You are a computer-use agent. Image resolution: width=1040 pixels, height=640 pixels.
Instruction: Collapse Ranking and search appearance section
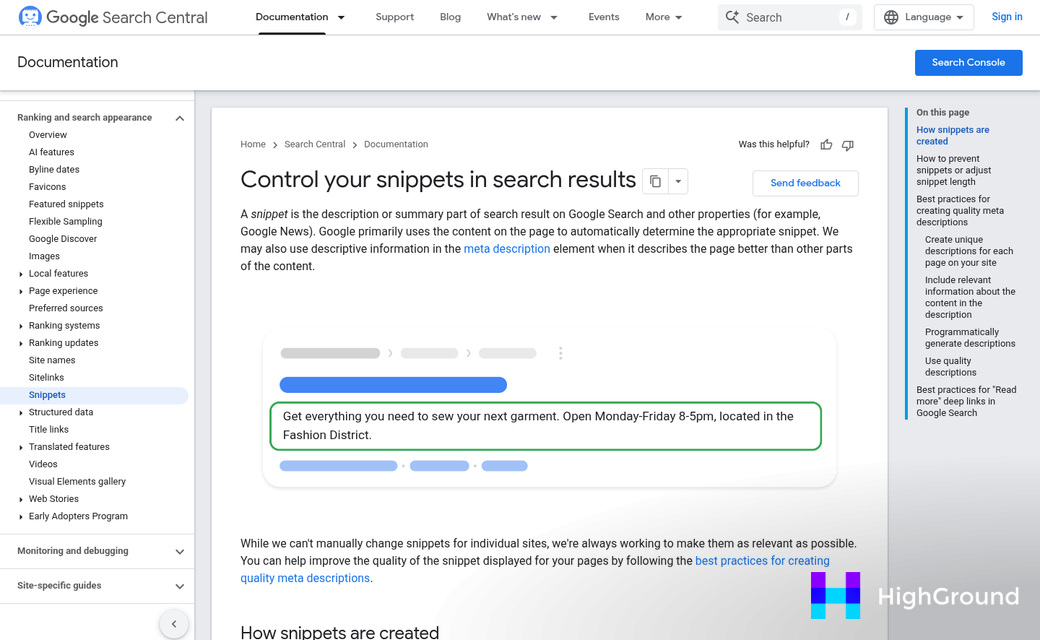(179, 118)
